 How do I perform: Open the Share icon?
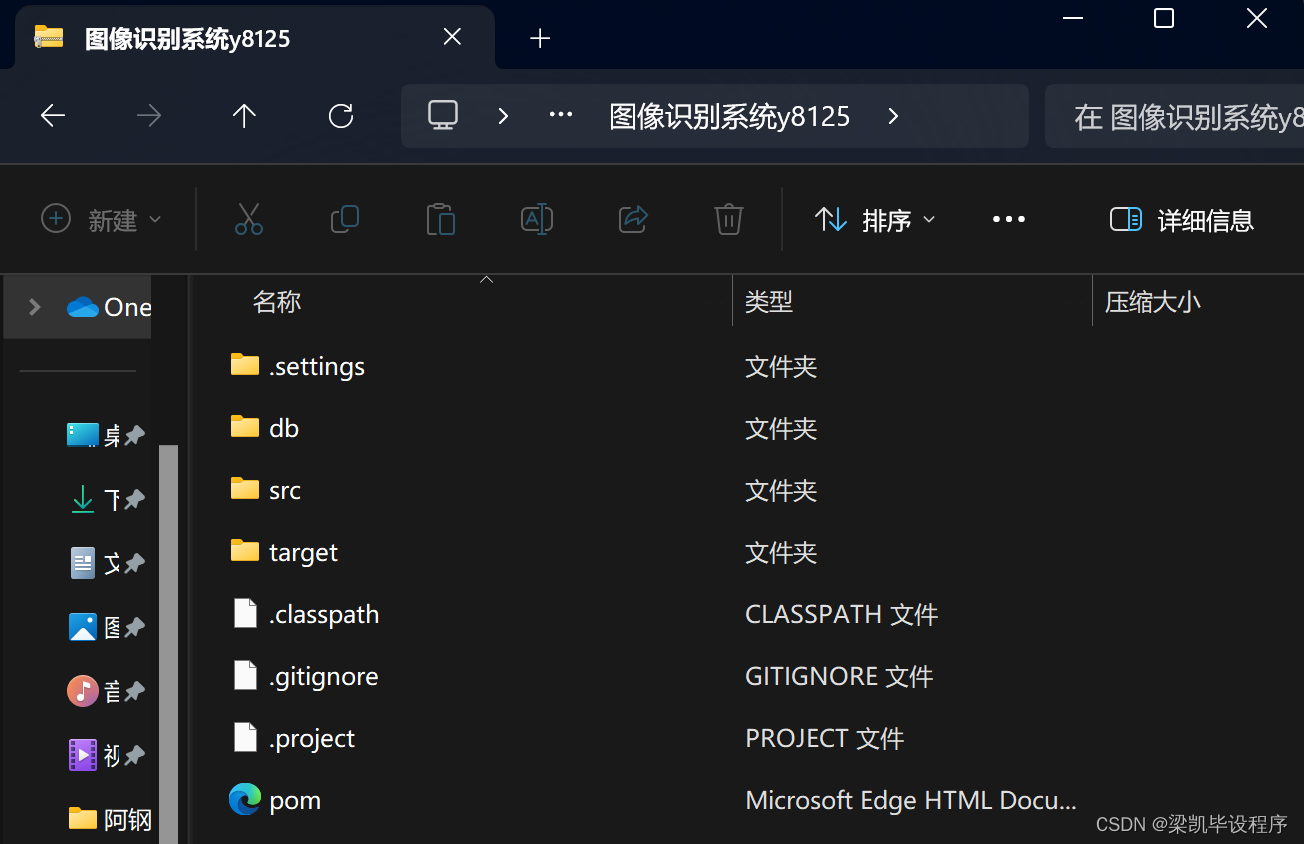coord(632,219)
